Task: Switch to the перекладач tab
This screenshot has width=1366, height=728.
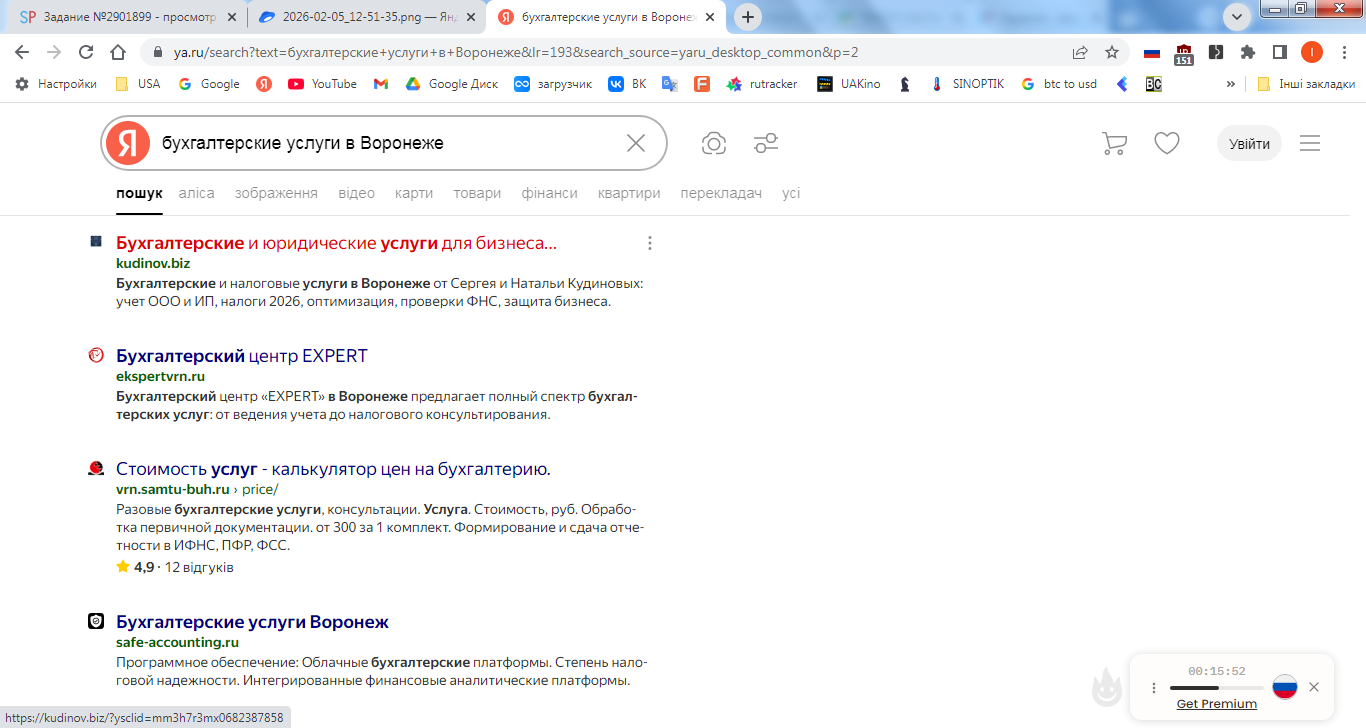Action: pos(721,193)
